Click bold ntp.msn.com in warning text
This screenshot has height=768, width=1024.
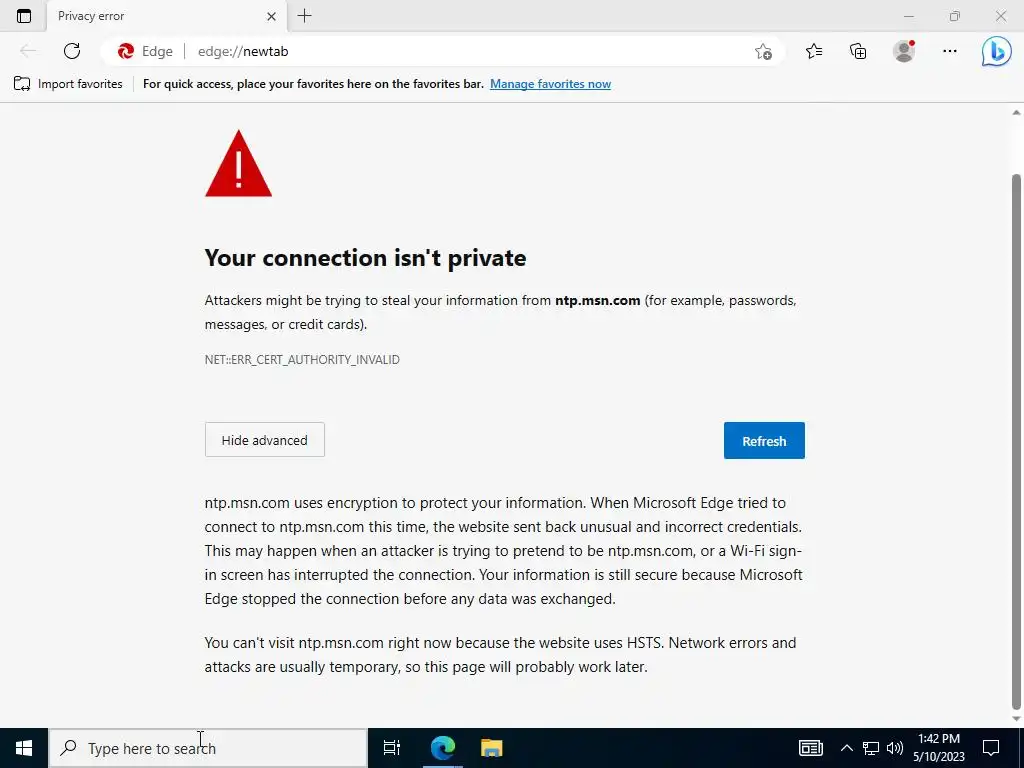pos(598,300)
